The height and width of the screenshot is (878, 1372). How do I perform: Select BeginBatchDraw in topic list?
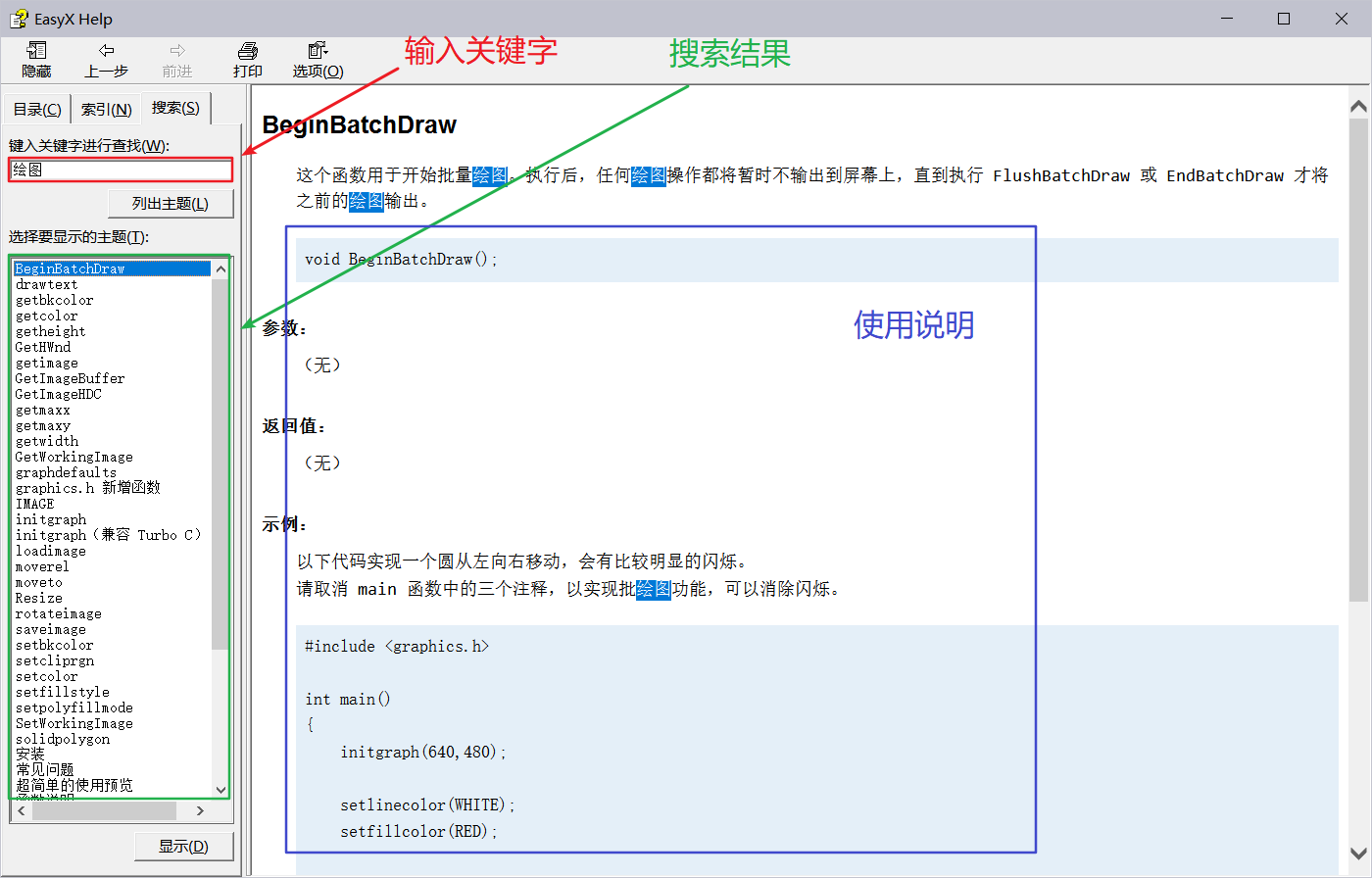click(x=112, y=268)
